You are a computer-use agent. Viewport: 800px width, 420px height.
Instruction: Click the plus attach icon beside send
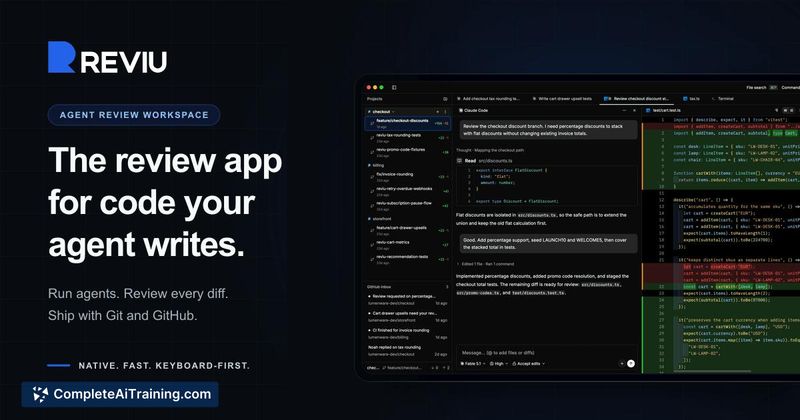pos(621,363)
